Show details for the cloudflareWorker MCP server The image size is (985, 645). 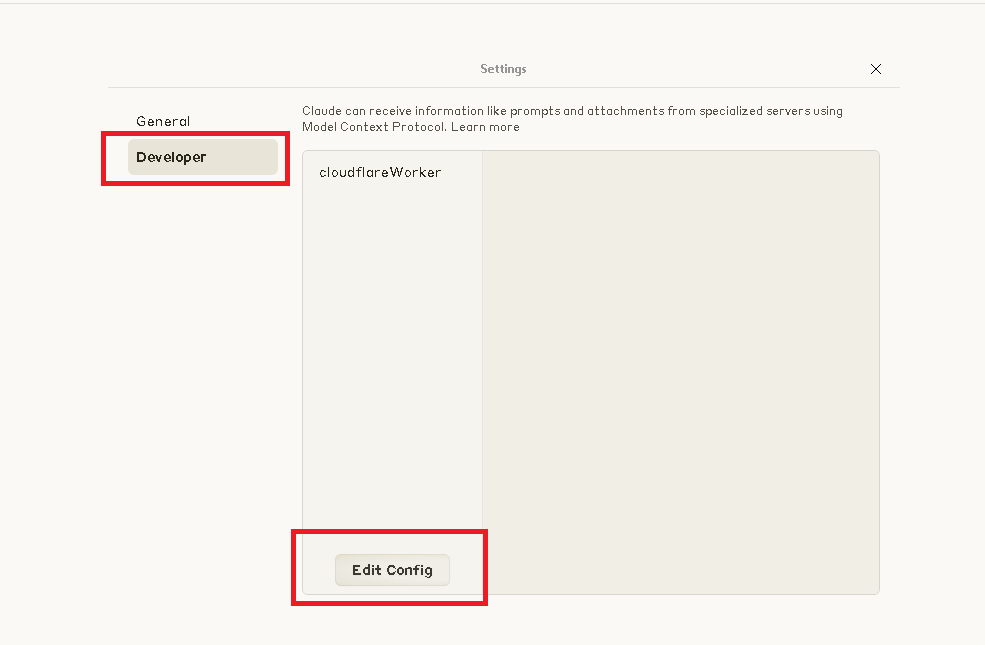[x=380, y=172]
